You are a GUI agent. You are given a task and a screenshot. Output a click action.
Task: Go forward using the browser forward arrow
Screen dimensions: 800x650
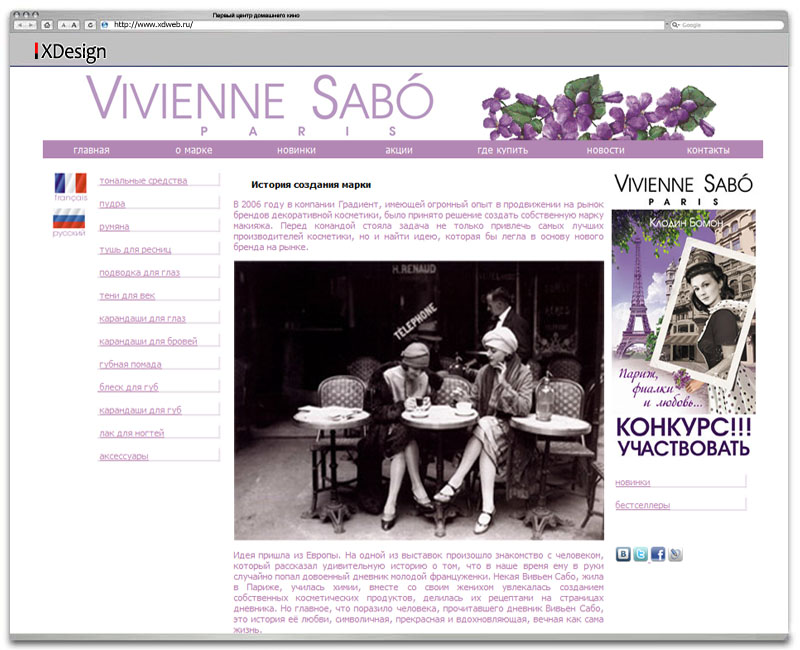pyautogui.click(x=31, y=24)
